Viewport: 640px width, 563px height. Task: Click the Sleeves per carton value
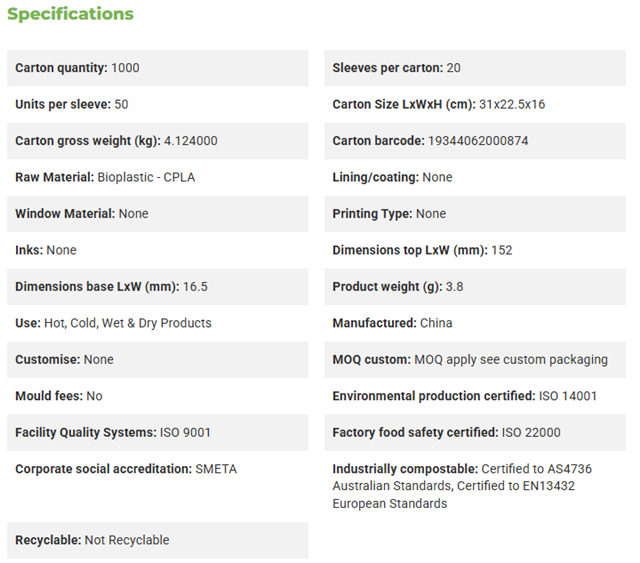[453, 68]
